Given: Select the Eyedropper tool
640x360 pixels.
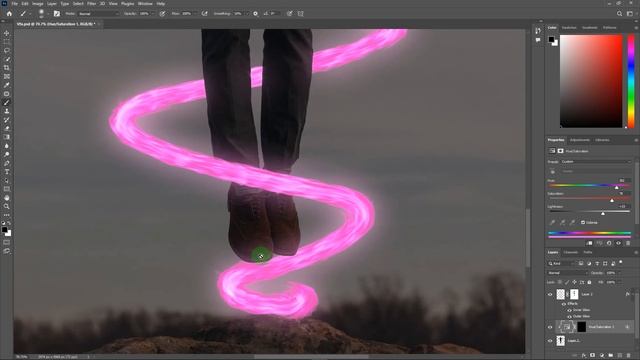Looking at the screenshot, I should (7, 85).
